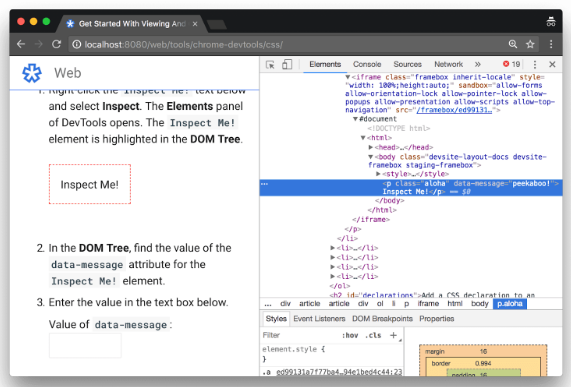Image resolution: width=571 pixels, height=387 pixels.
Task: Open the ed99131a7f77ba4 stylesheet source link
Action: coord(339,372)
